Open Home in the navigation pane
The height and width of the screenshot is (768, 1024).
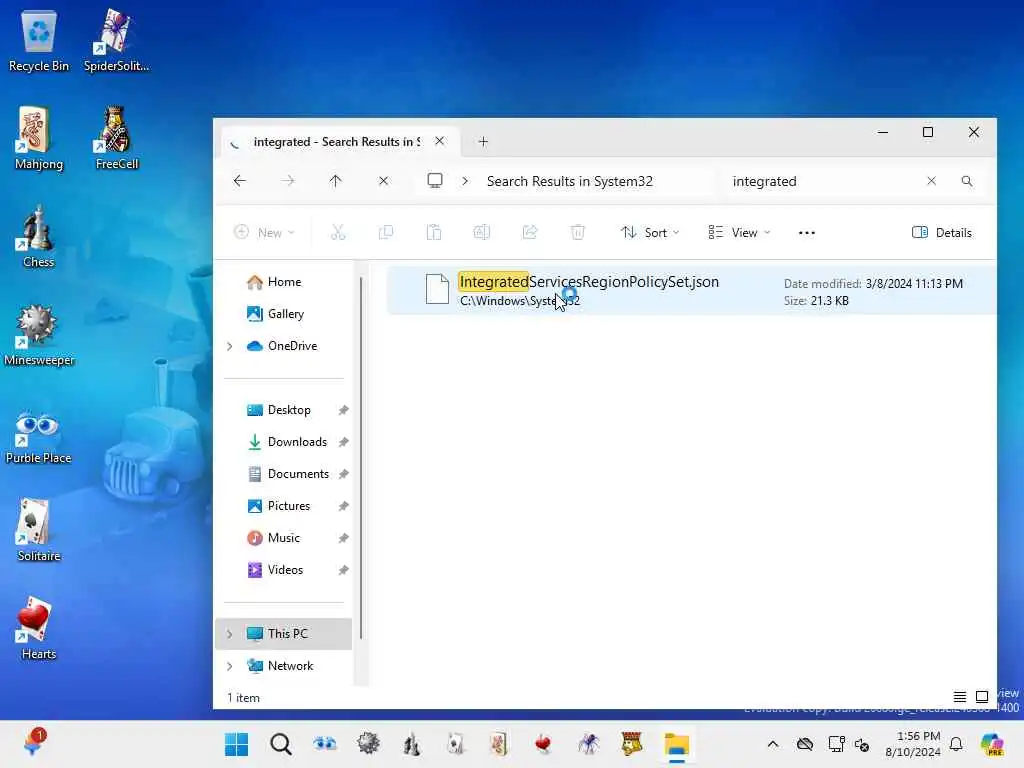(x=284, y=281)
